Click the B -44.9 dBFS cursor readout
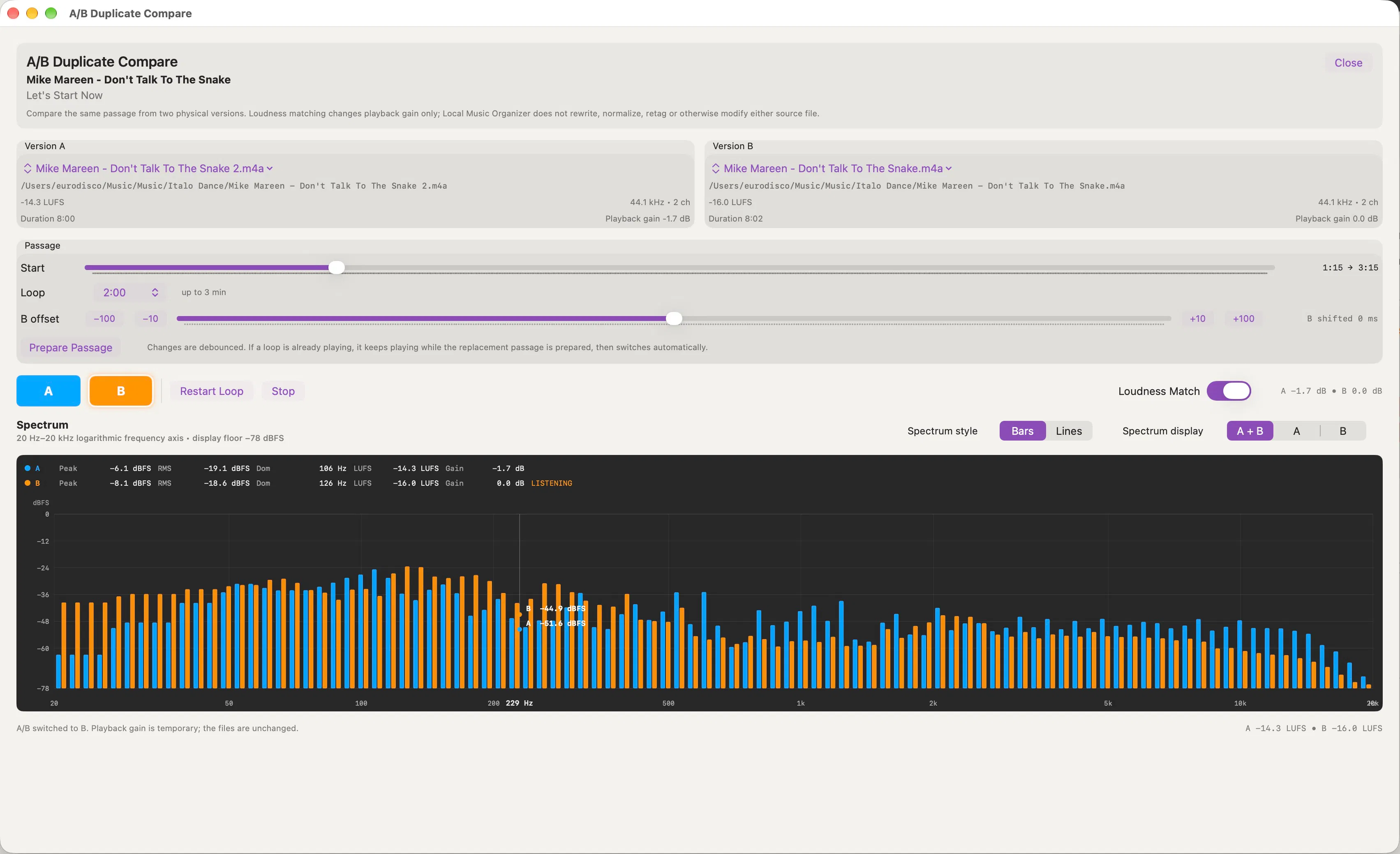This screenshot has width=1400, height=854. tap(555, 609)
